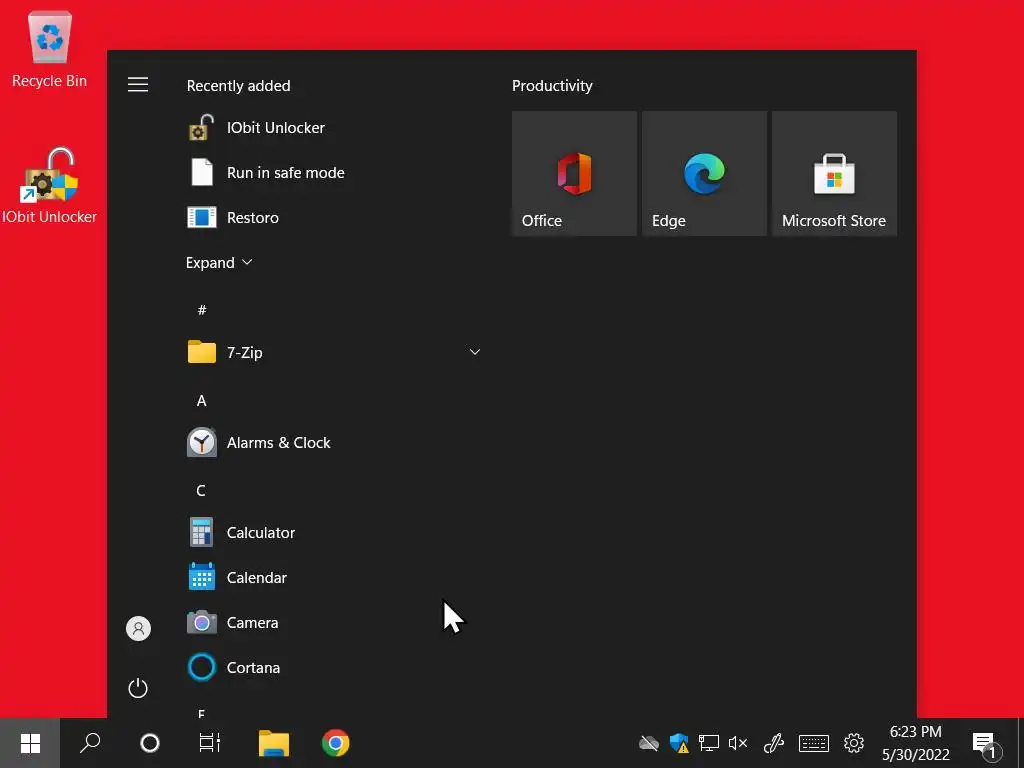Viewport: 1024px width, 768px height.
Task: Open the 7-Zip folder entry
Action: (334, 353)
